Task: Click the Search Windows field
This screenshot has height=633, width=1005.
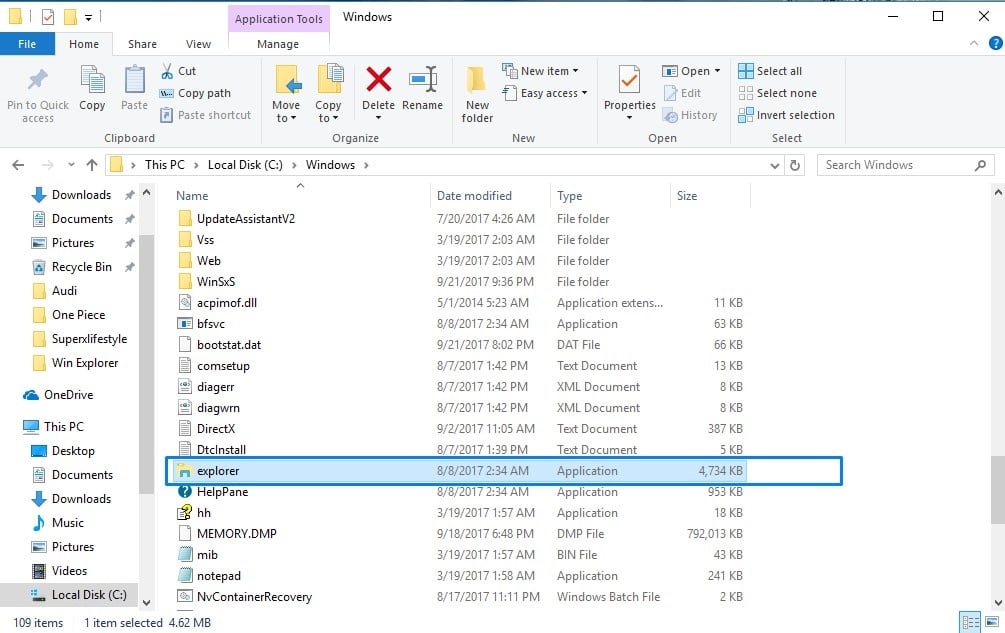Action: (906, 165)
